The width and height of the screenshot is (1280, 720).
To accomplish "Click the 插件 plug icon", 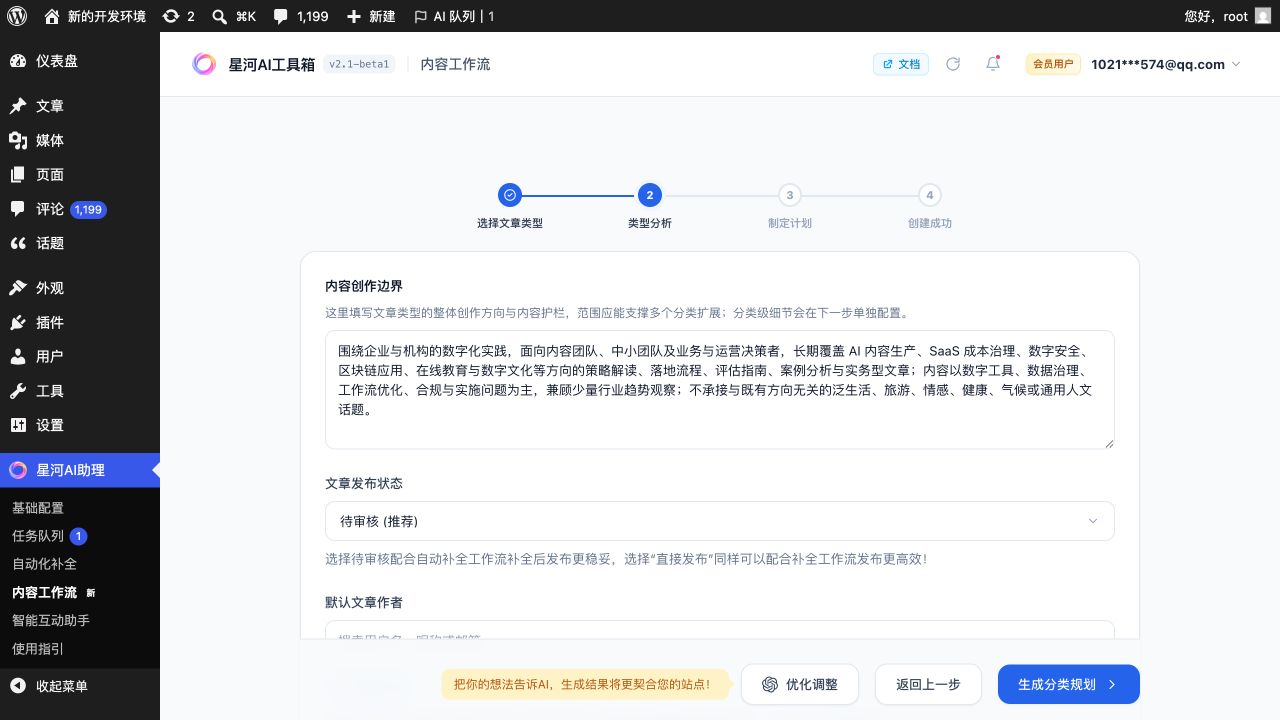I will (x=18, y=322).
